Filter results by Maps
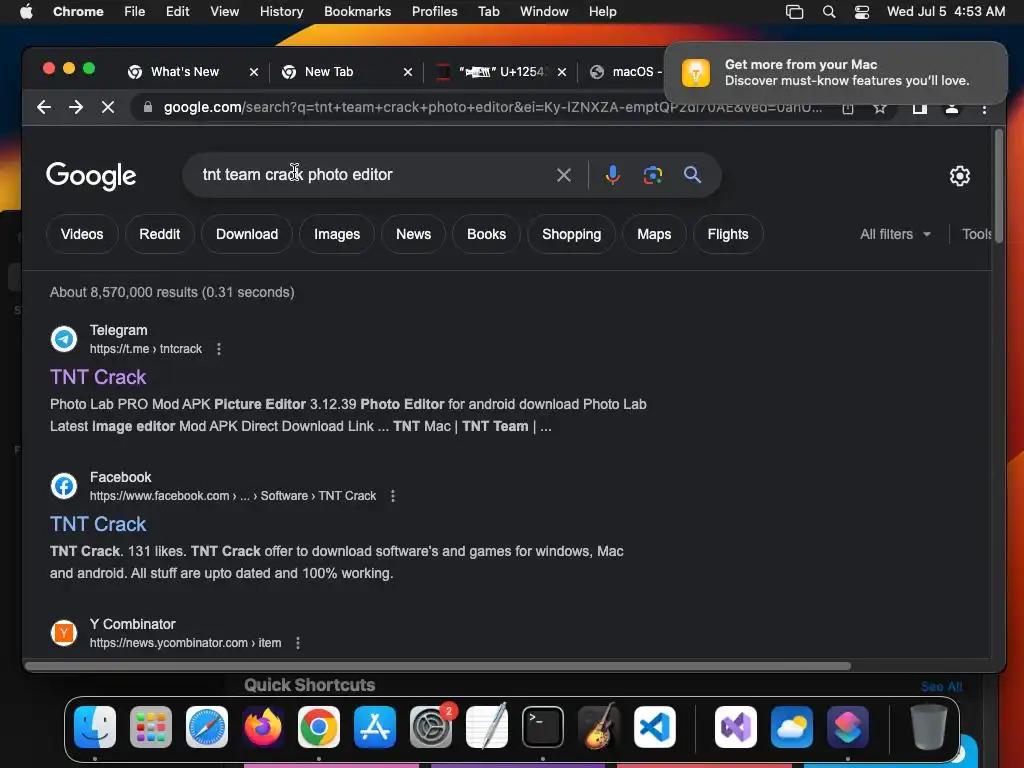This screenshot has width=1024, height=768. [x=654, y=234]
